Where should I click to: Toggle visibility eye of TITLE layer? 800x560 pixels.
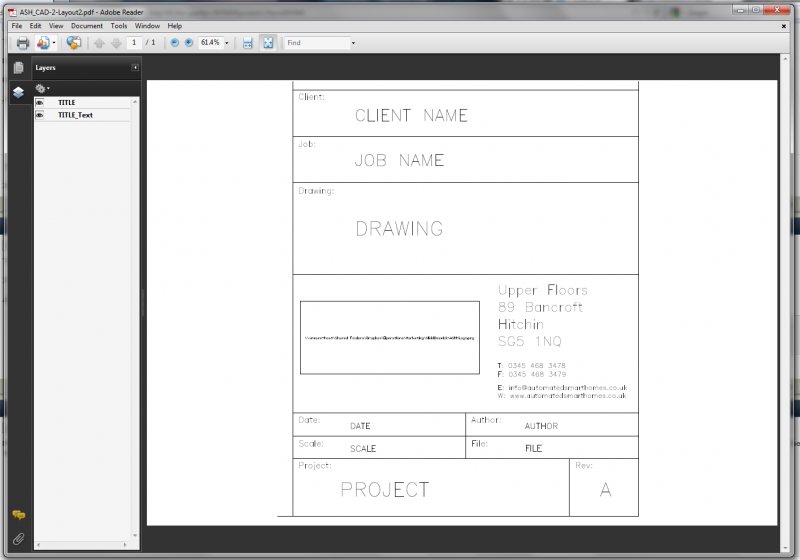click(x=40, y=103)
